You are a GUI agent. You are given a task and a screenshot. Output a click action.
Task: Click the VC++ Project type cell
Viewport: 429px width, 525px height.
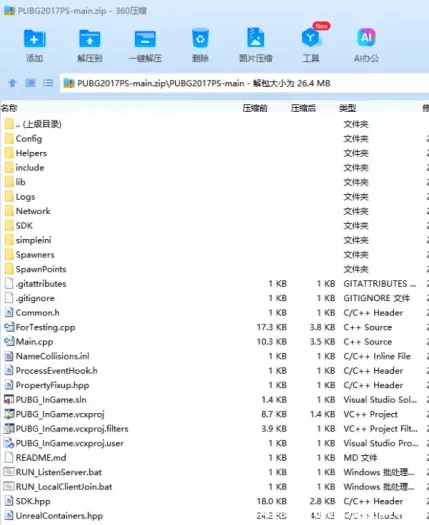(x=370, y=414)
